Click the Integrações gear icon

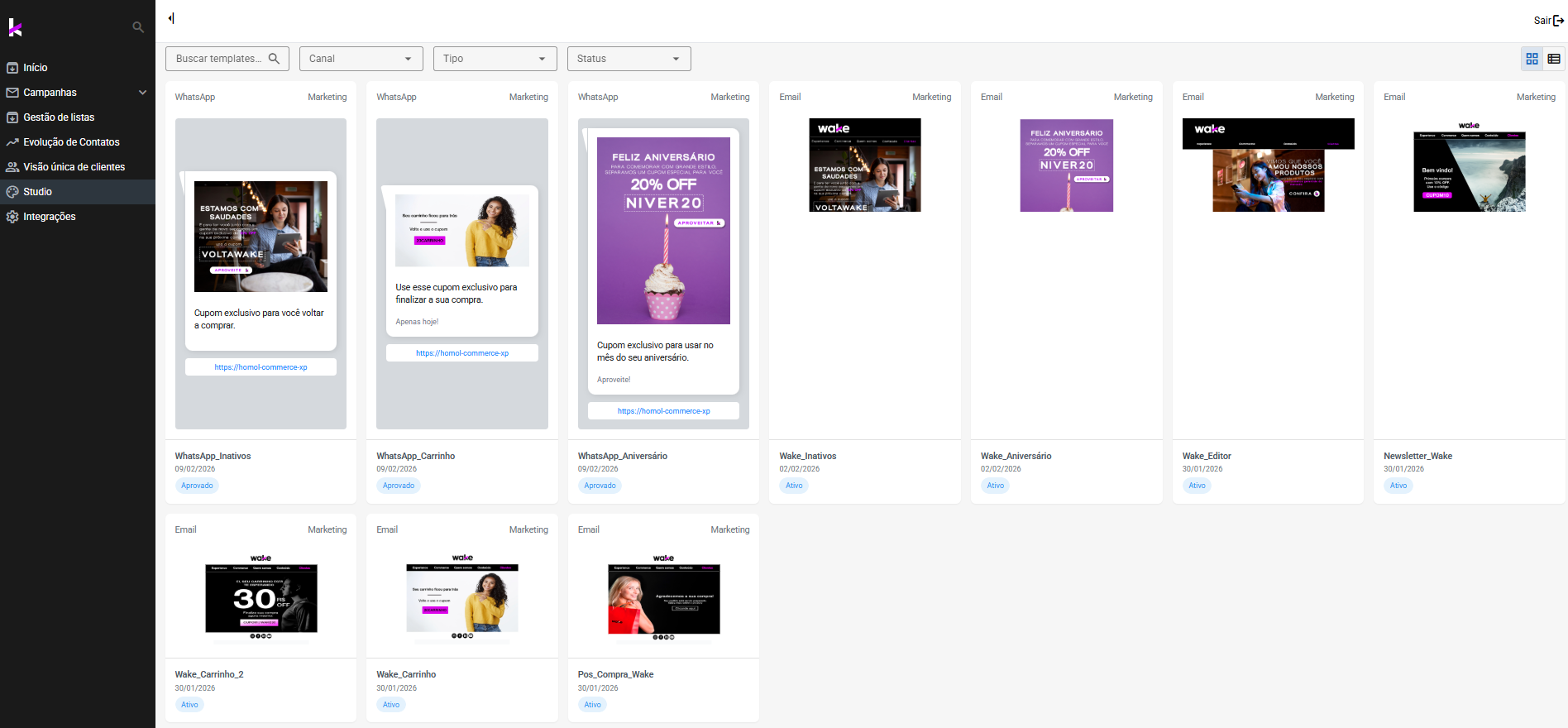pos(12,217)
